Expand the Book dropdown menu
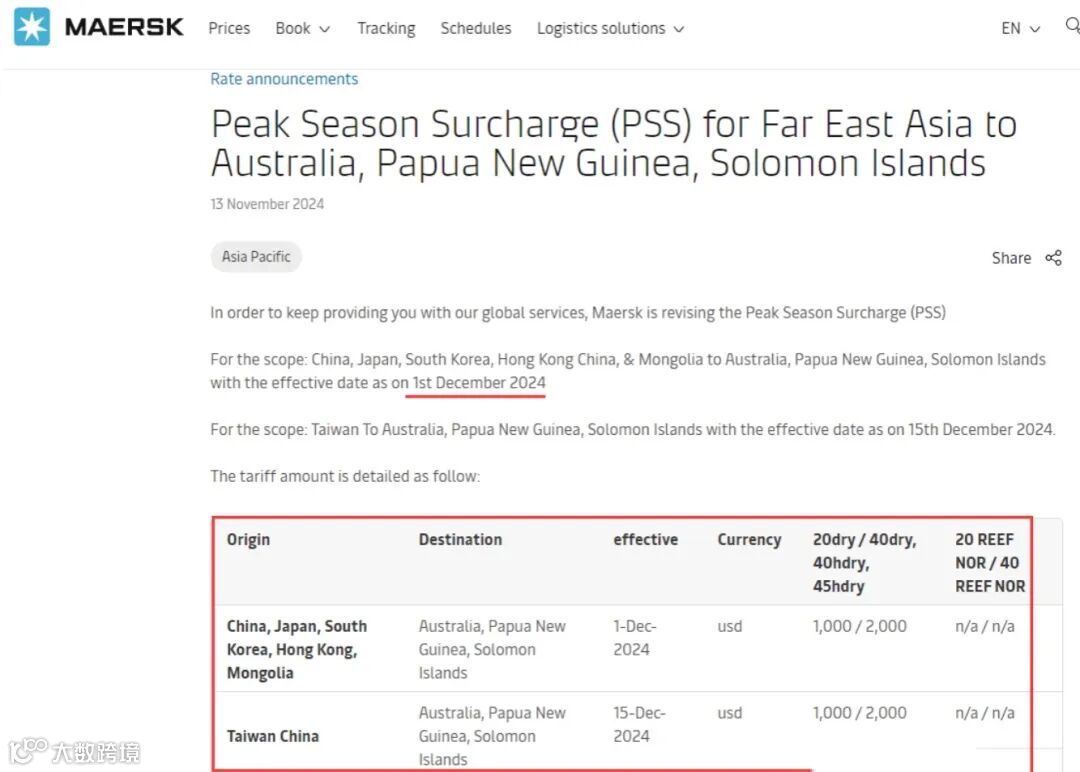The height and width of the screenshot is (772, 1080). click(x=302, y=28)
